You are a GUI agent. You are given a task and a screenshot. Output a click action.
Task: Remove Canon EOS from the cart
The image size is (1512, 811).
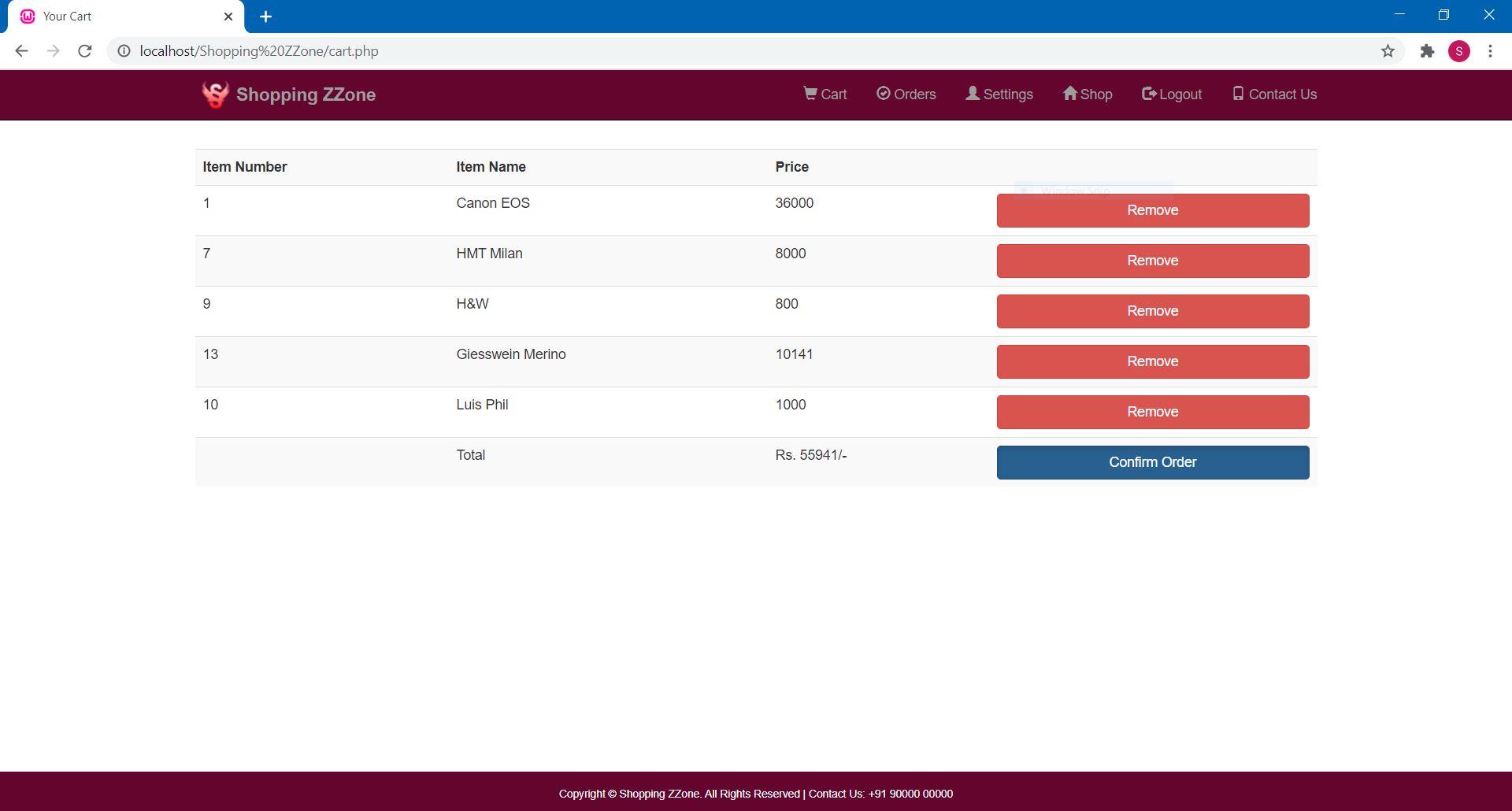(1152, 210)
